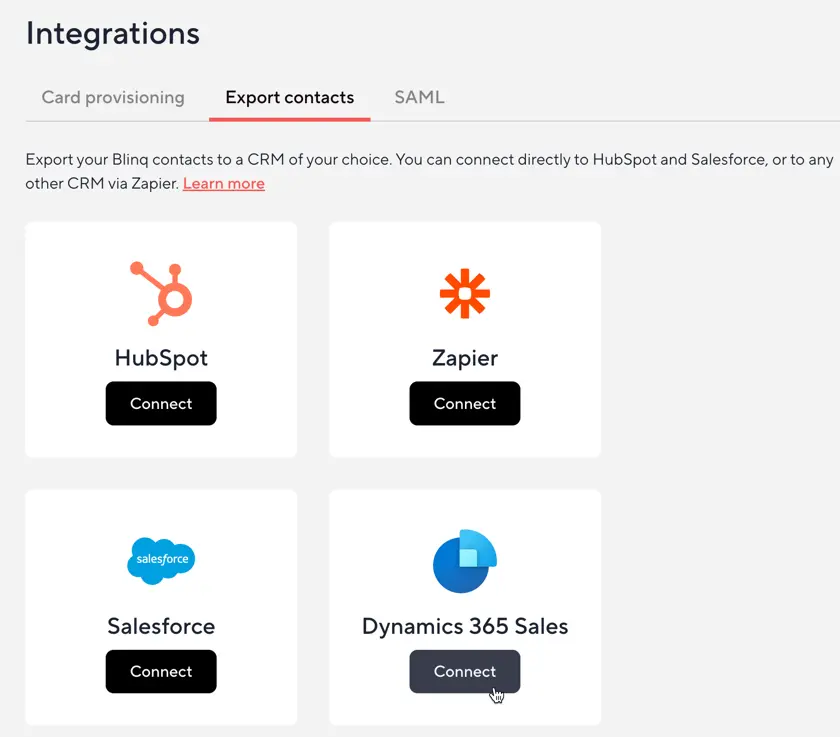Open the Learn more link
The image size is (840, 737).
tap(223, 183)
